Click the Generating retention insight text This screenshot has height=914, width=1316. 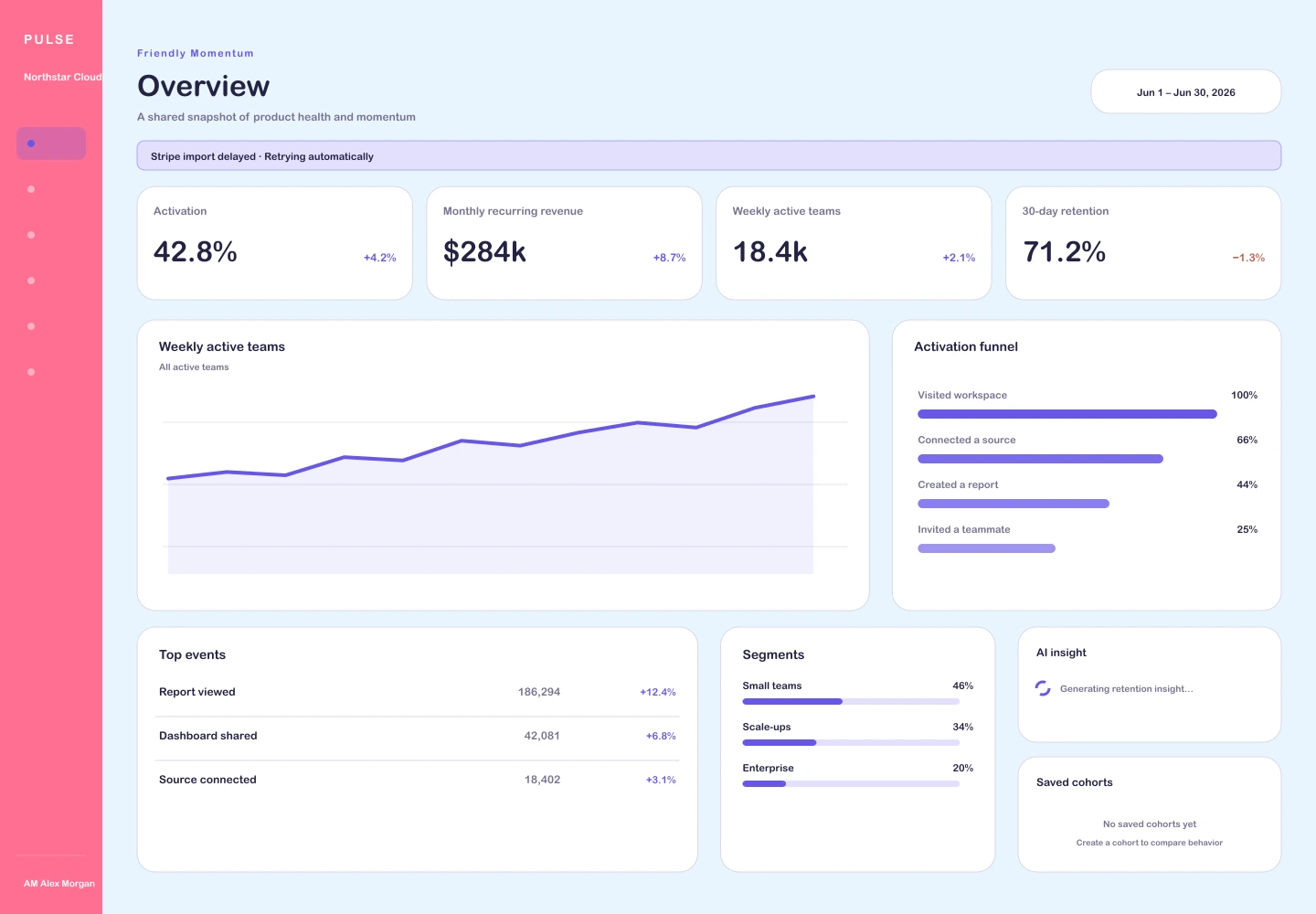coord(1127,689)
